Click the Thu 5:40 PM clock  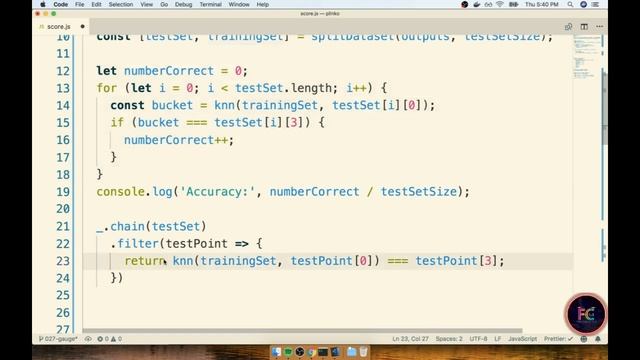[542, 4]
